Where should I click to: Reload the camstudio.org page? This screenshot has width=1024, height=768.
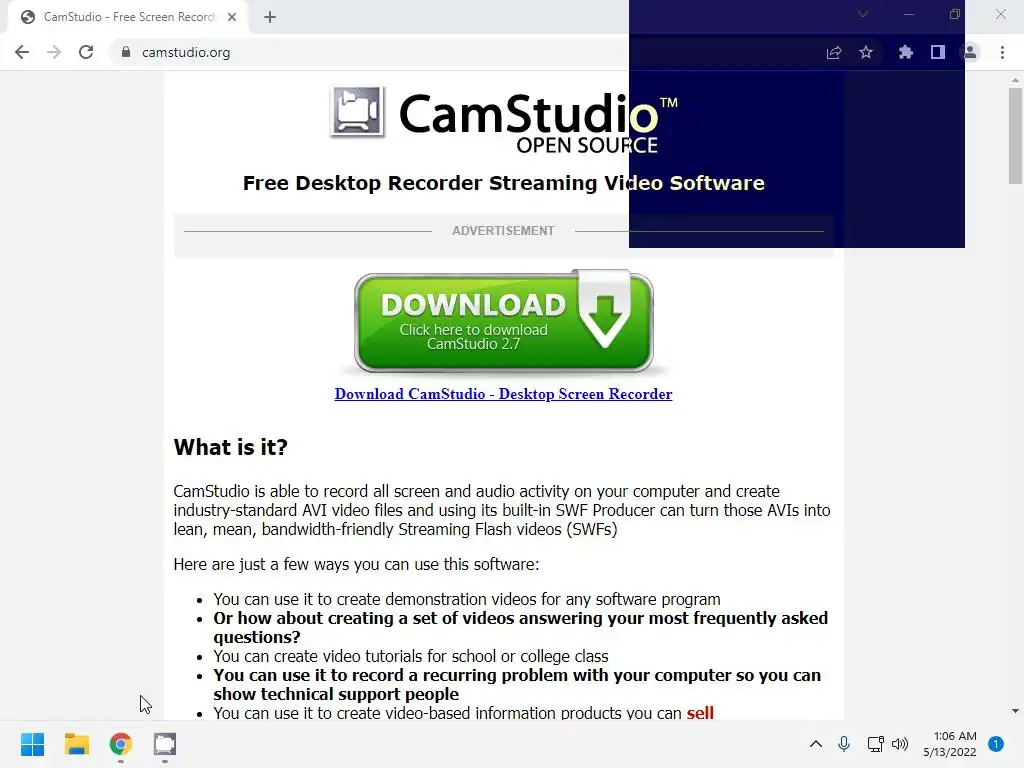pos(86,52)
